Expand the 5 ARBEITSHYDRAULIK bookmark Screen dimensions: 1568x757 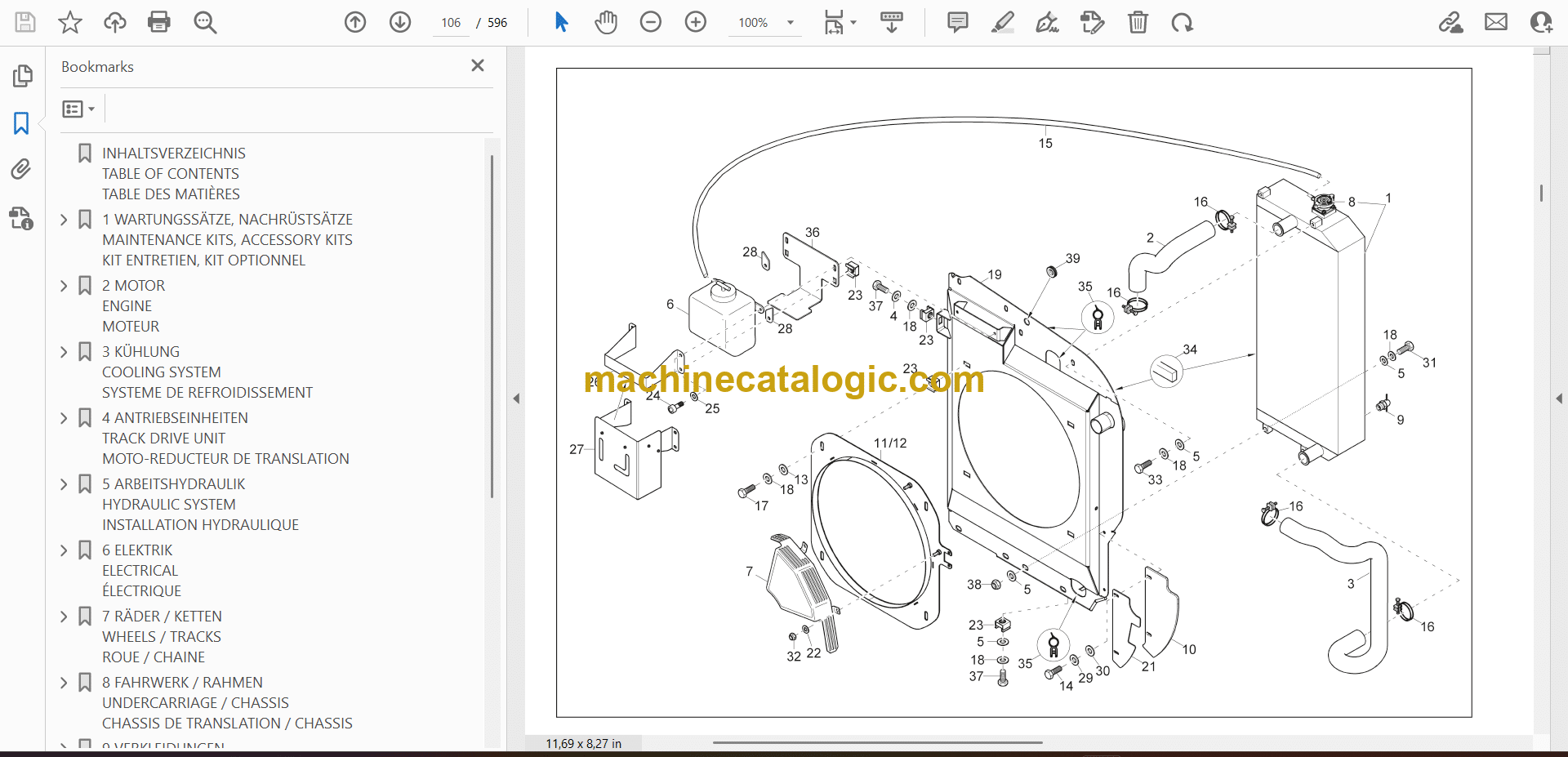tap(65, 484)
